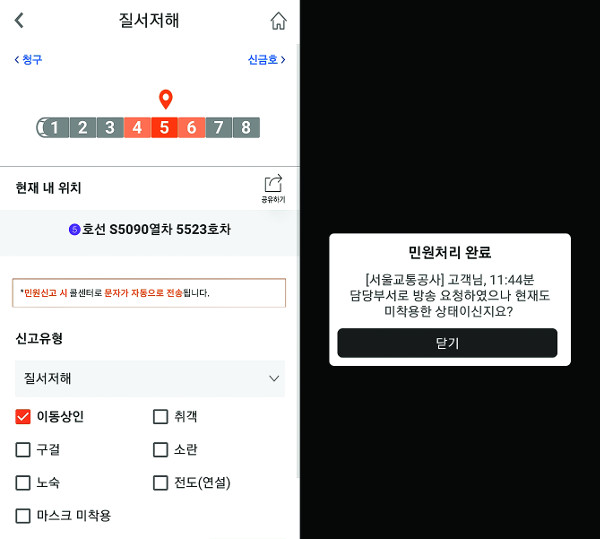
Task: Uncheck the 이동상인 checkbox
Action: pyautogui.click(x=23, y=417)
